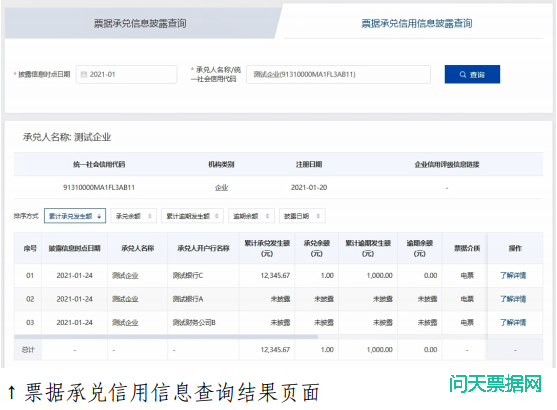The width and height of the screenshot is (557, 410).
Task: Click 了解详情 for row 03
Action: [x=513, y=322]
